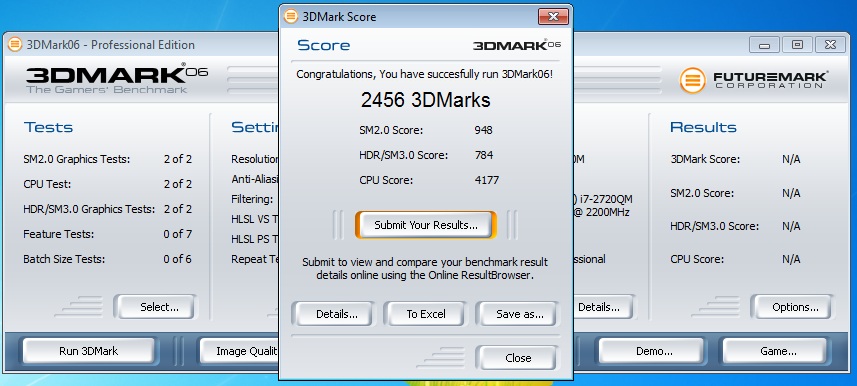The height and width of the screenshot is (386, 857).
Task: Maximize the 3DMark06 Professional Edition window
Action: [797, 45]
